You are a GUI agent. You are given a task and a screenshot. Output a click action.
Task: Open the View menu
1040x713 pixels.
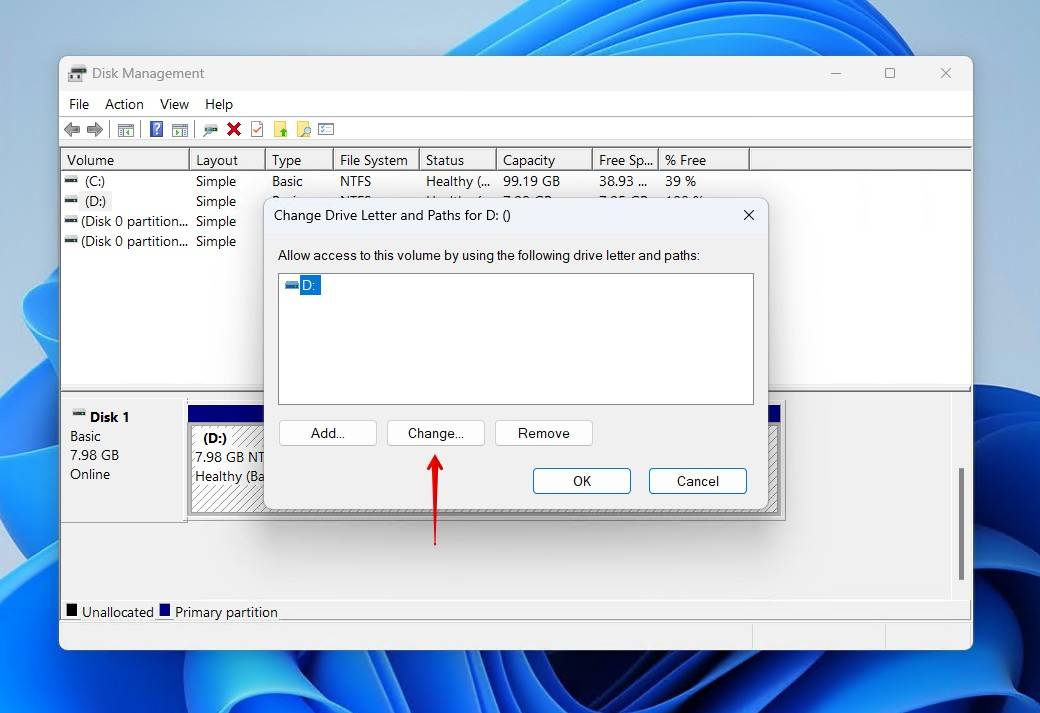pyautogui.click(x=174, y=104)
